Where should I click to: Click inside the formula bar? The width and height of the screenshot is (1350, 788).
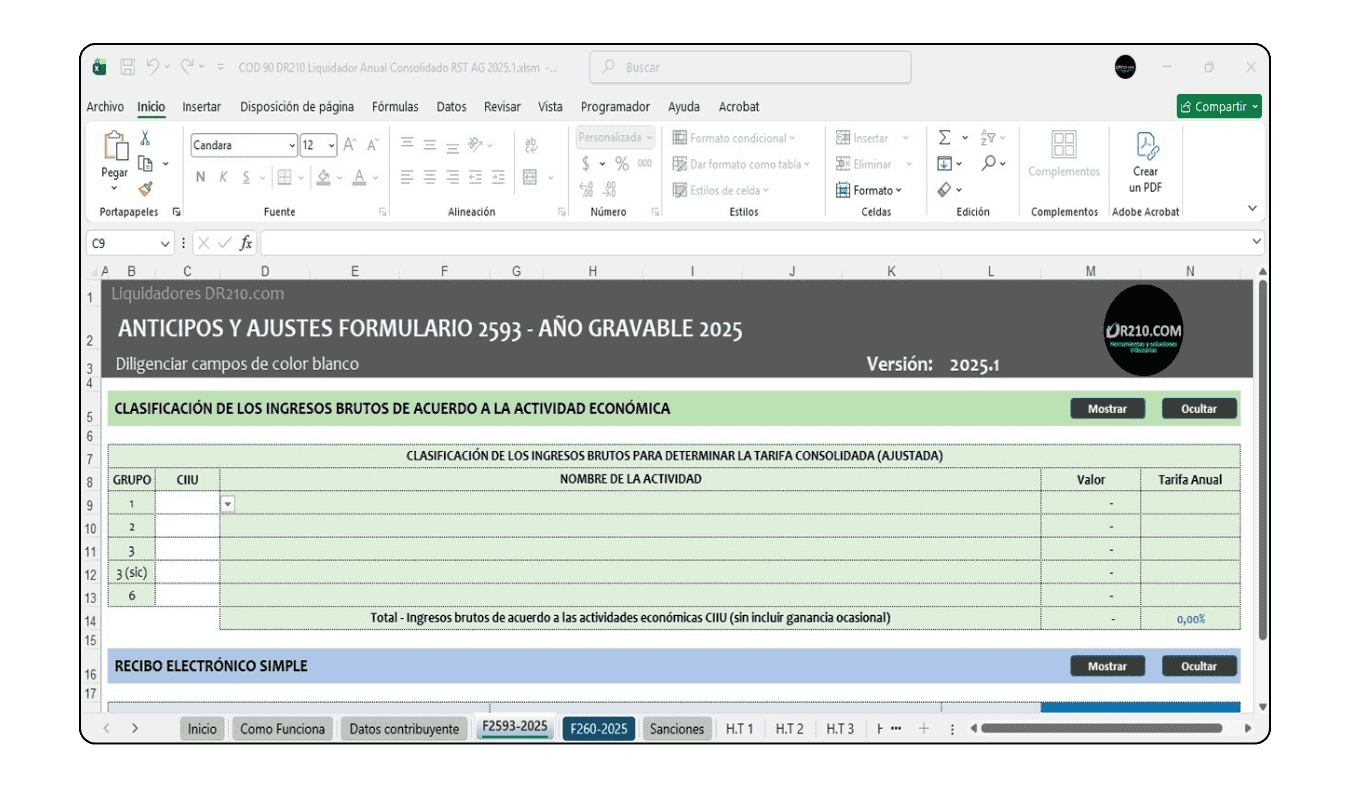700,241
